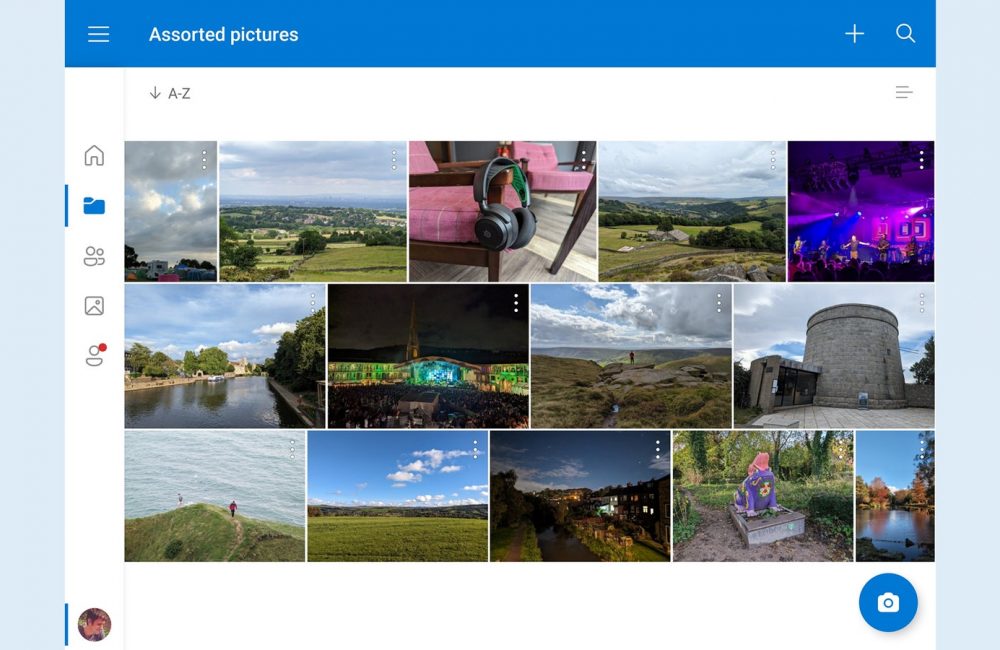Image resolution: width=1000 pixels, height=650 pixels.
Task: Open the hamburger navigation menu
Action: point(98,34)
